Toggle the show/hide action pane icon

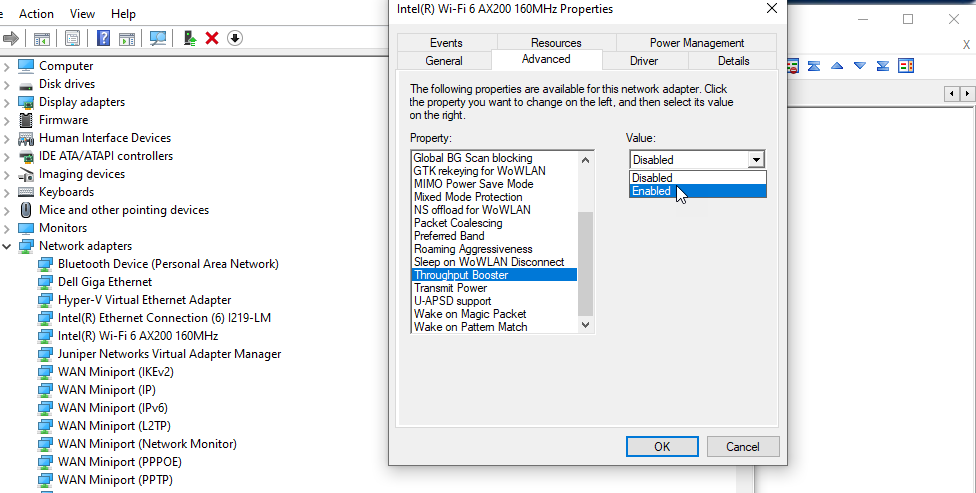tap(127, 39)
